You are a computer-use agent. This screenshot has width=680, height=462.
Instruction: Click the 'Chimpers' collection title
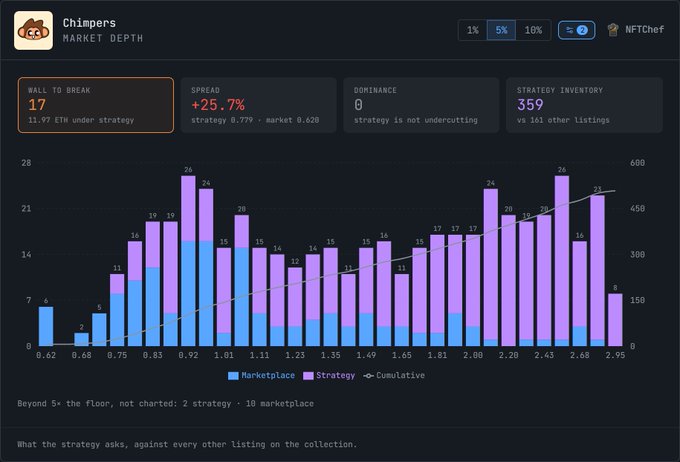89,23
